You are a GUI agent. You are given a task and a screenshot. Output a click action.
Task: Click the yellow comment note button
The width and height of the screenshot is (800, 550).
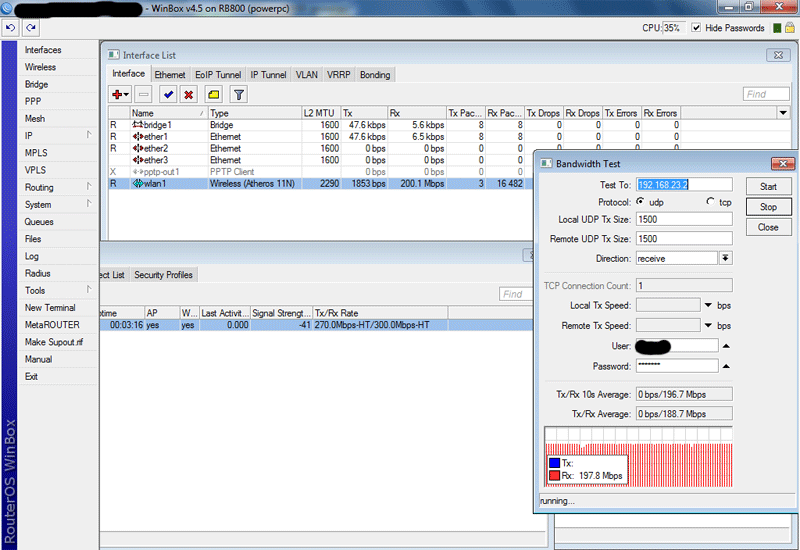pos(213,94)
